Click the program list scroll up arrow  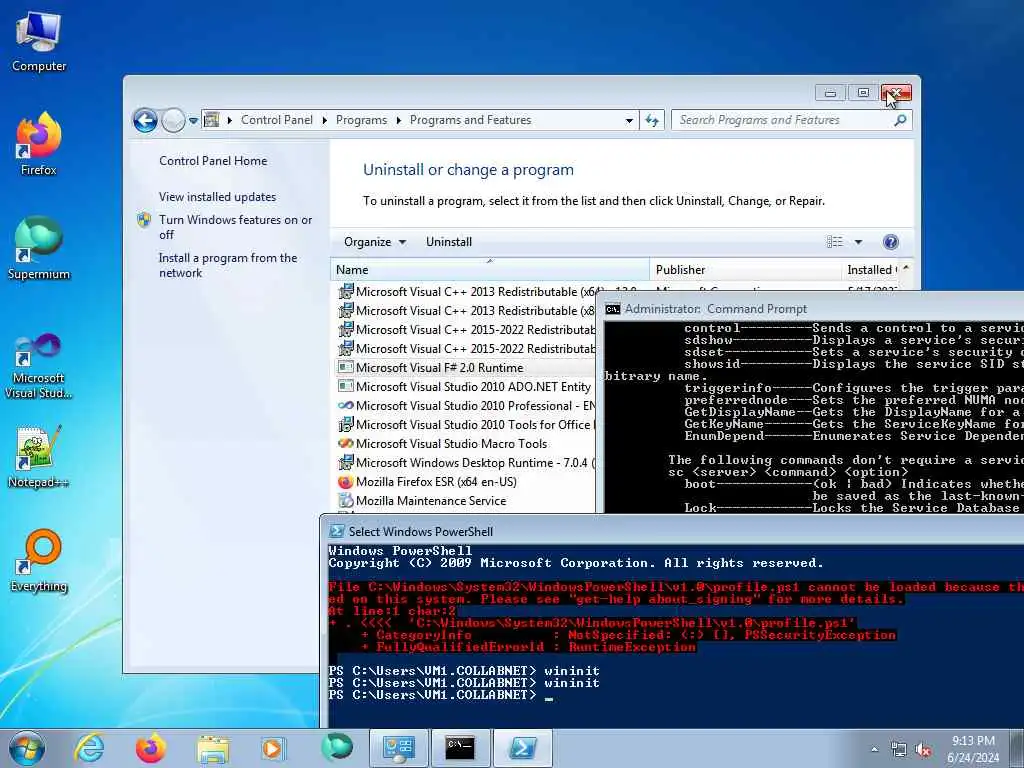[x=906, y=268]
